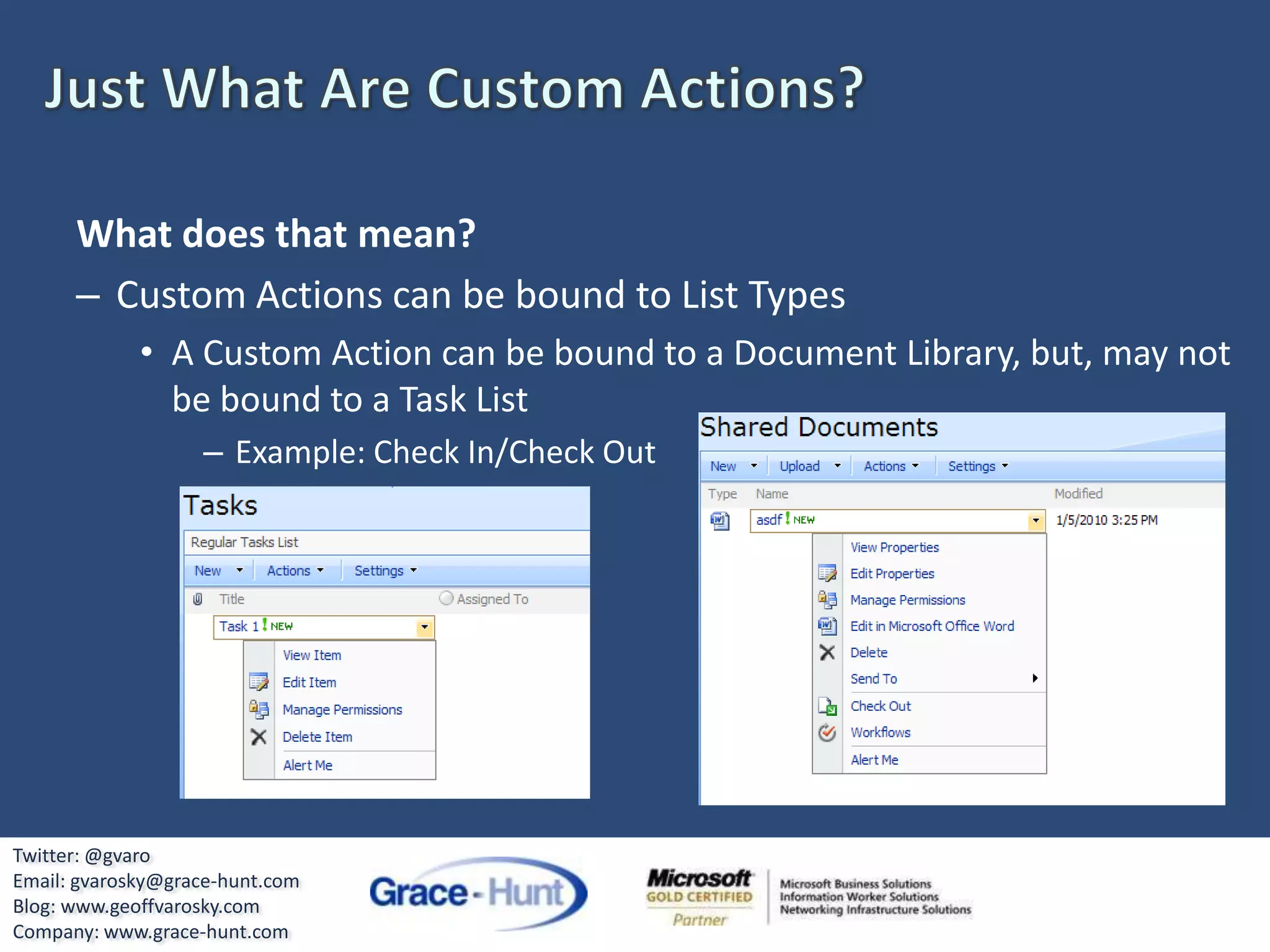Image resolution: width=1270 pixels, height=952 pixels.
Task: Click the Check Out icon in Shared Documents menu
Action: [x=827, y=706]
